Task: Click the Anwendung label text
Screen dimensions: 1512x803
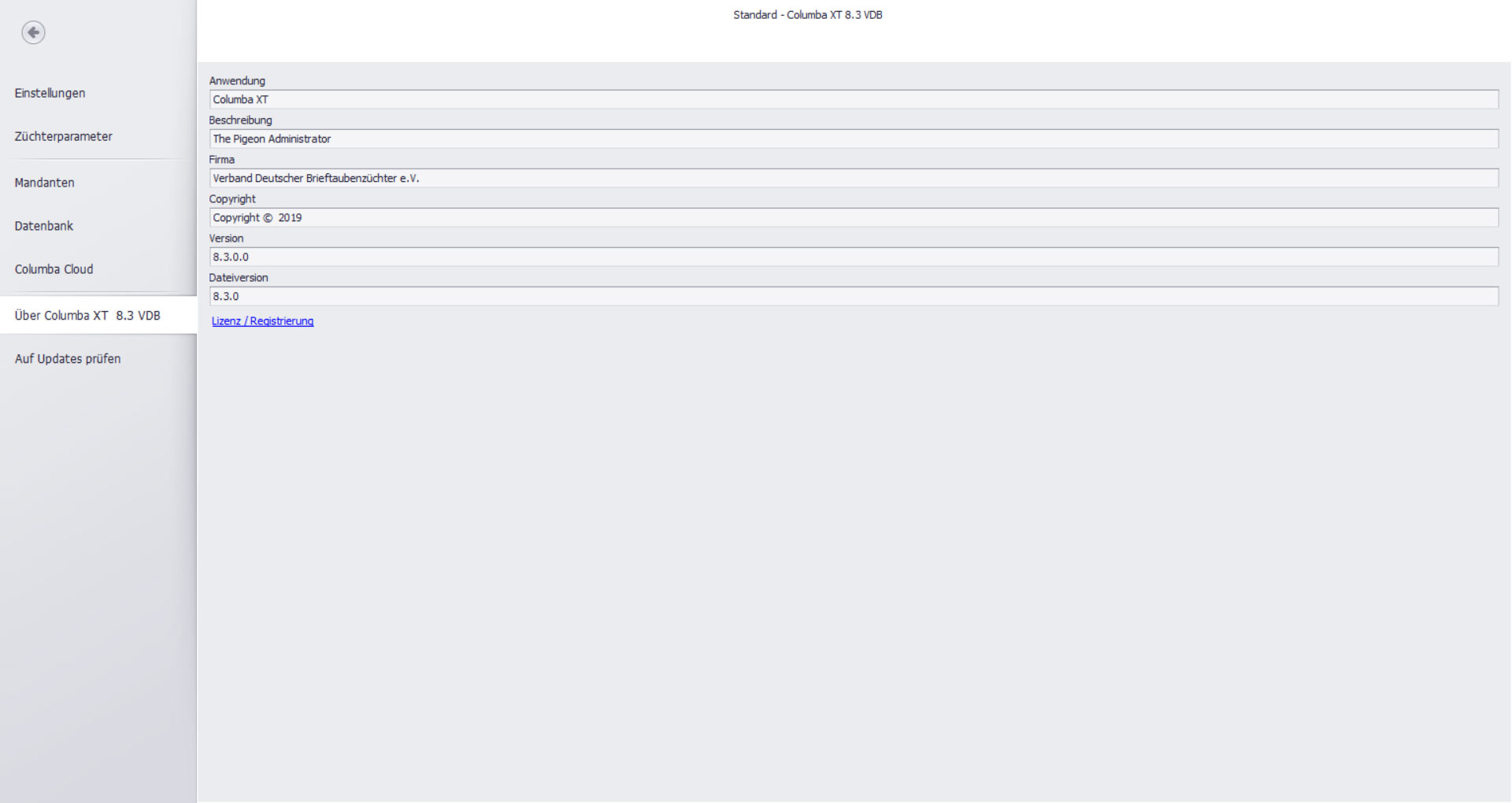Action: point(237,81)
